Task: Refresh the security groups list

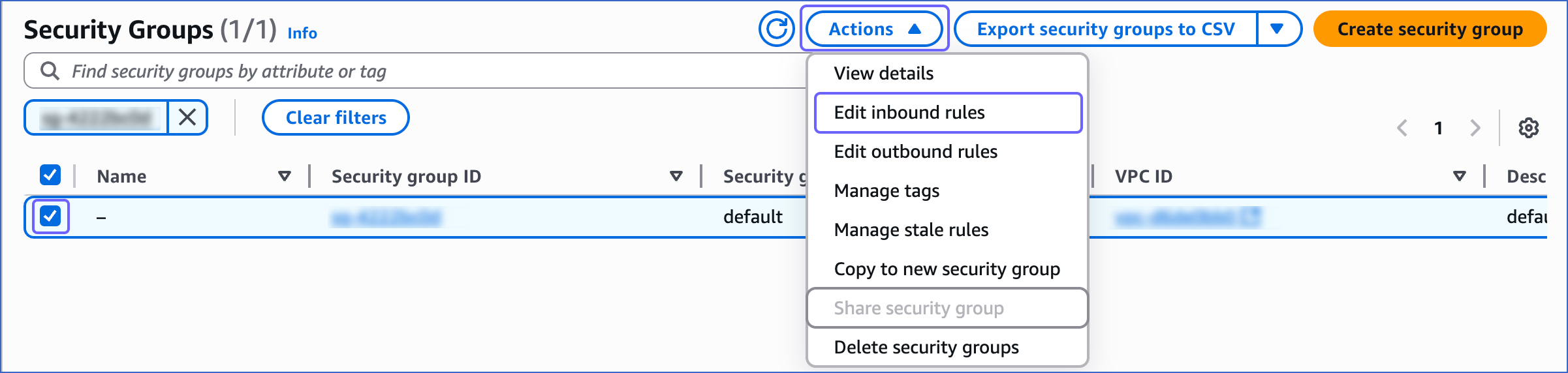Action: [776, 29]
